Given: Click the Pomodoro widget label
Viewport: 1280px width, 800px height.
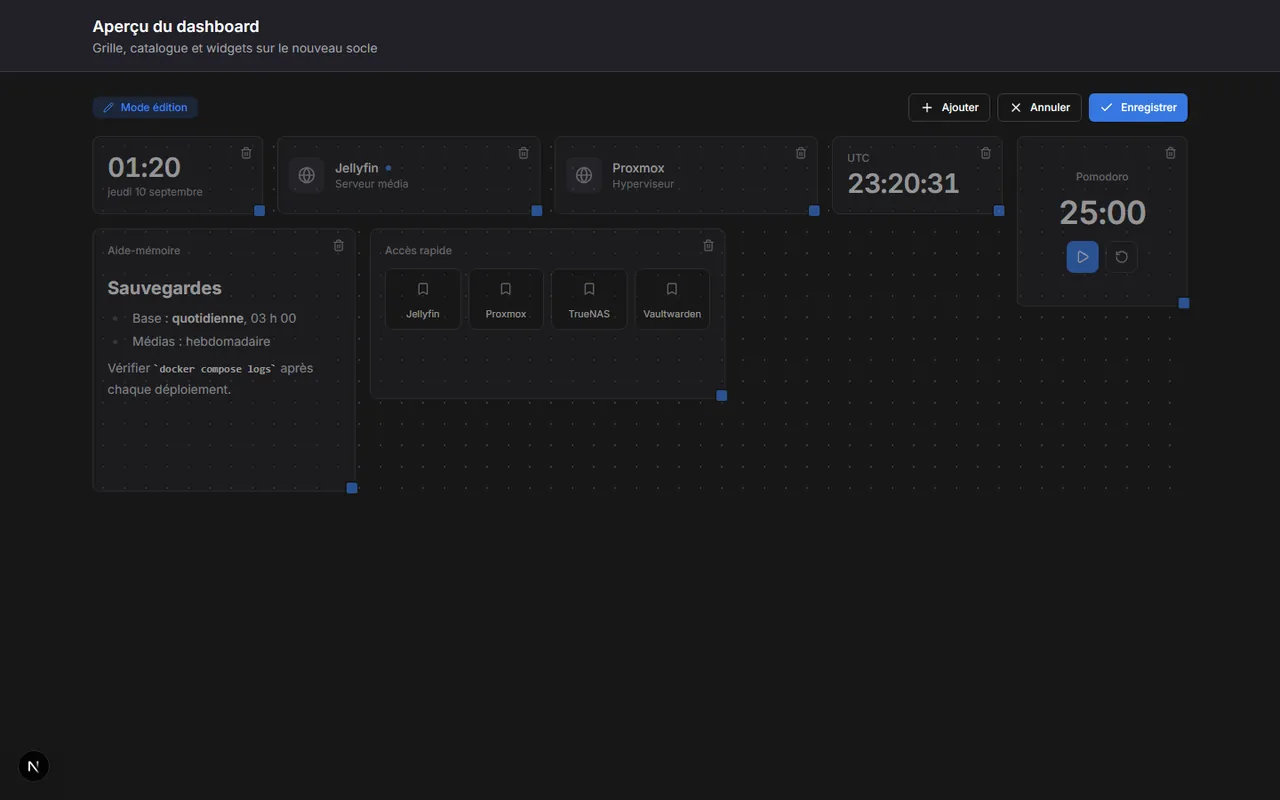Looking at the screenshot, I should [1102, 177].
